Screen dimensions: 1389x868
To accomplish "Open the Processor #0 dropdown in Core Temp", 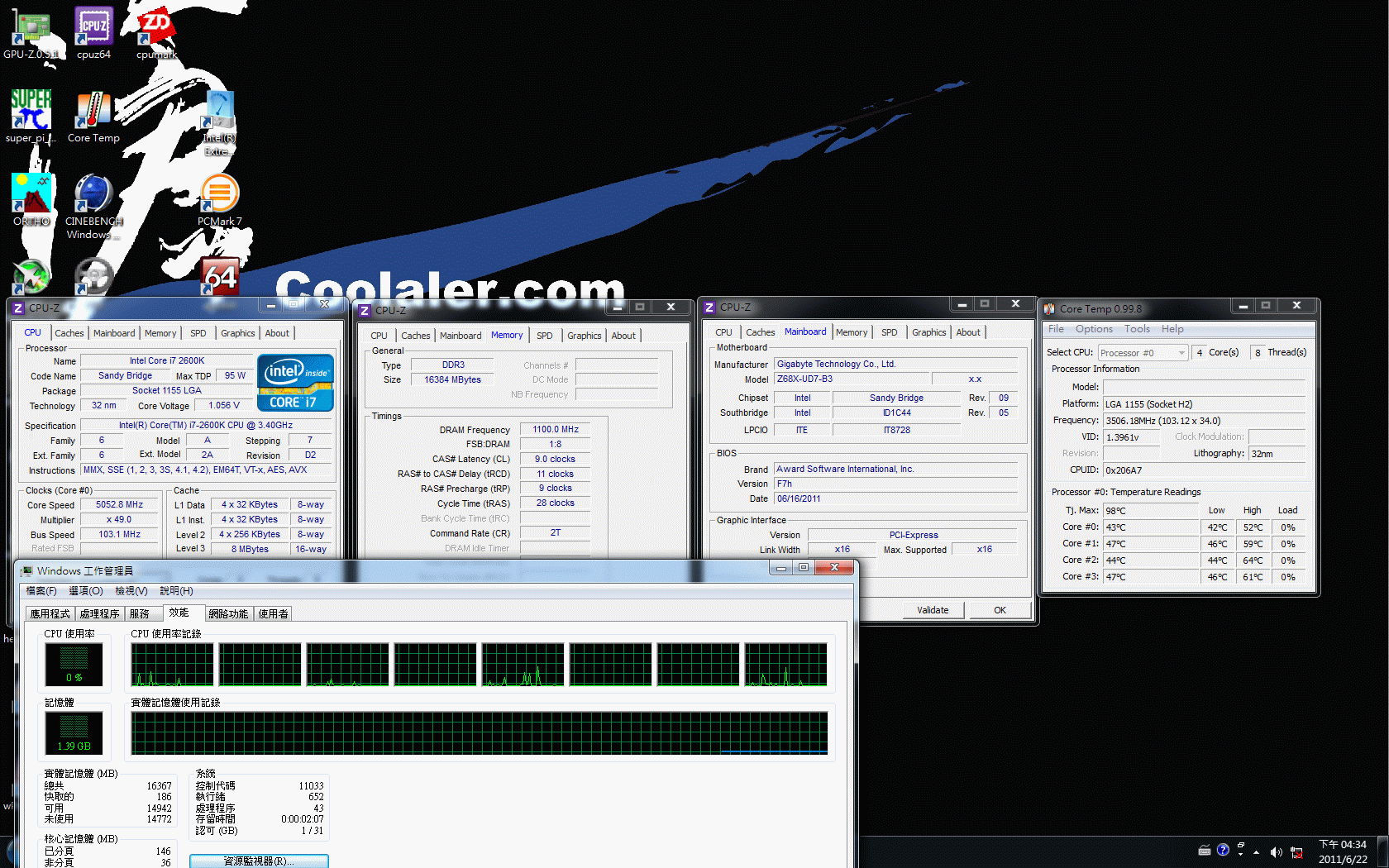I will 1143,353.
